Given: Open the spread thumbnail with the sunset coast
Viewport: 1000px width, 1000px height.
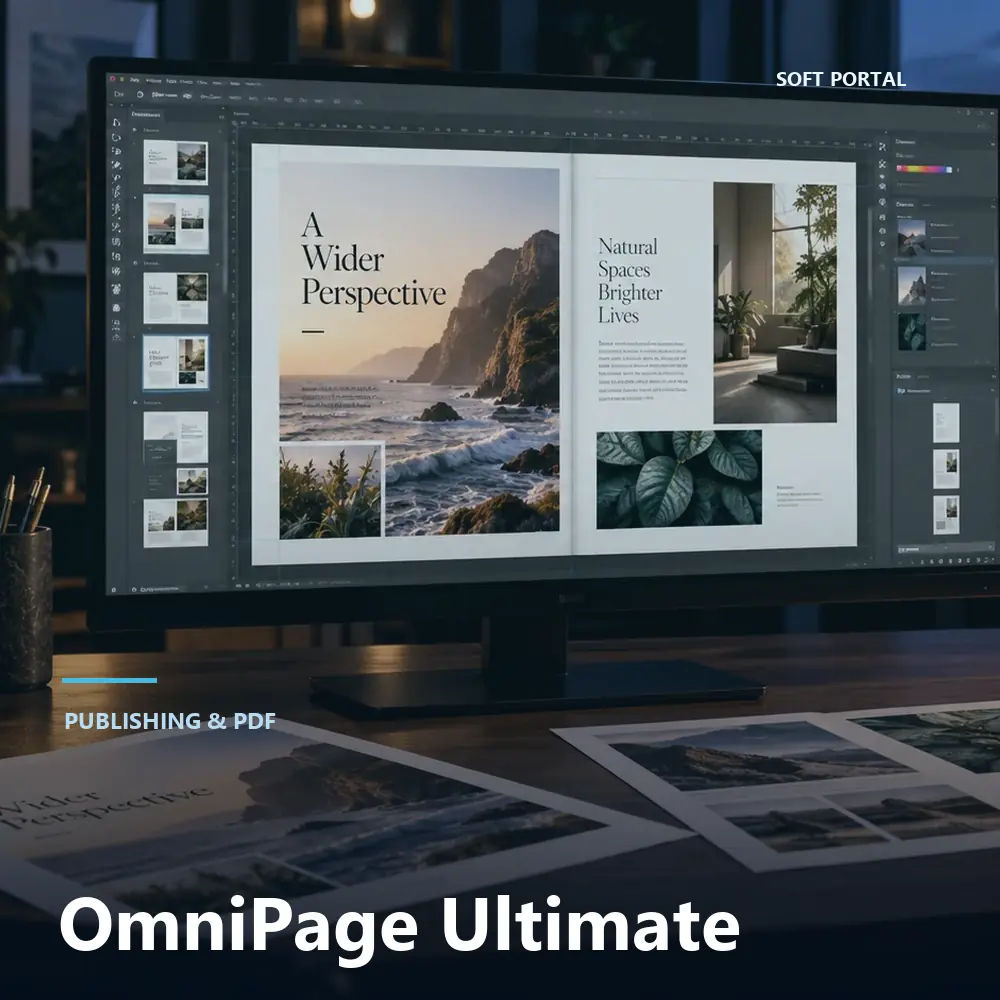Looking at the screenshot, I should pos(176,223).
